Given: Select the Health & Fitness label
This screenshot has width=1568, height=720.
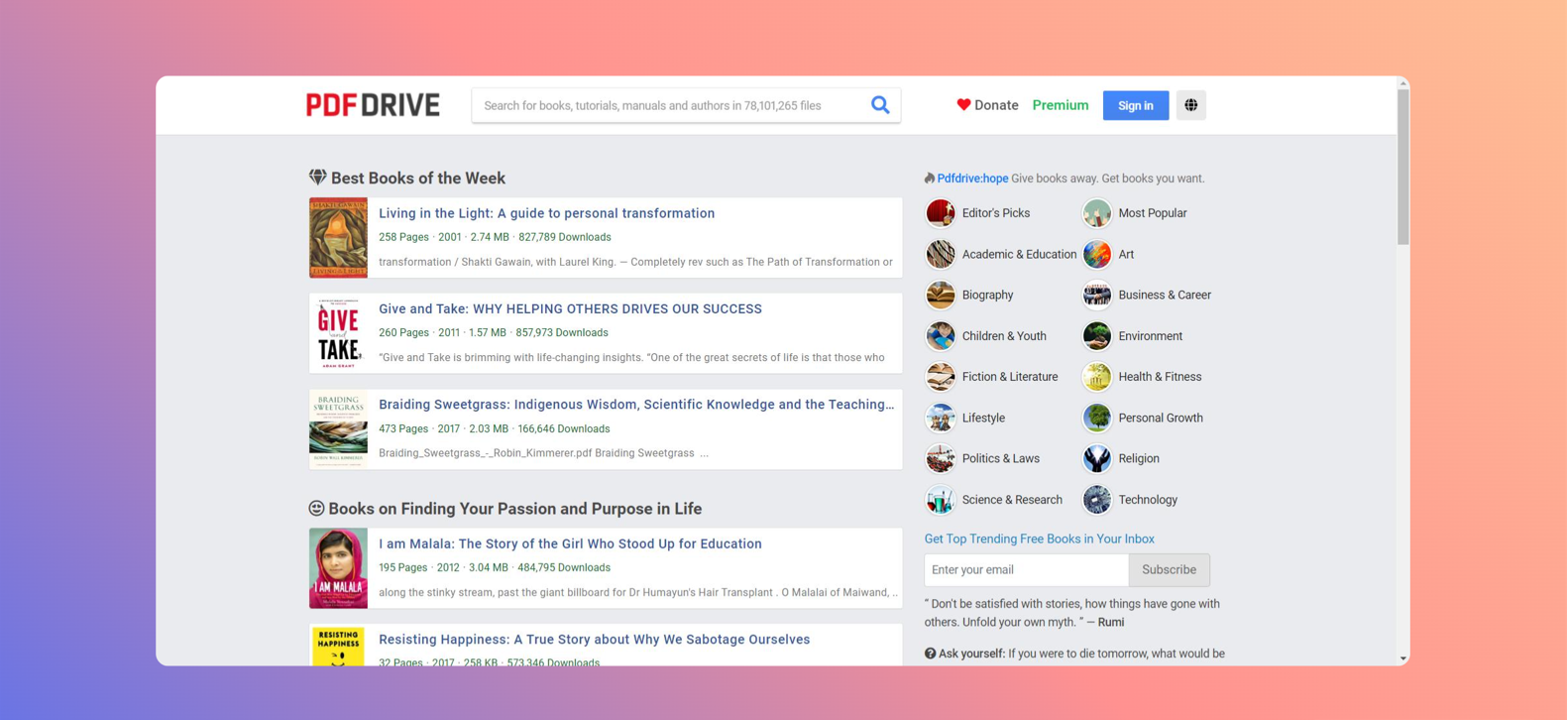Looking at the screenshot, I should click(1160, 377).
